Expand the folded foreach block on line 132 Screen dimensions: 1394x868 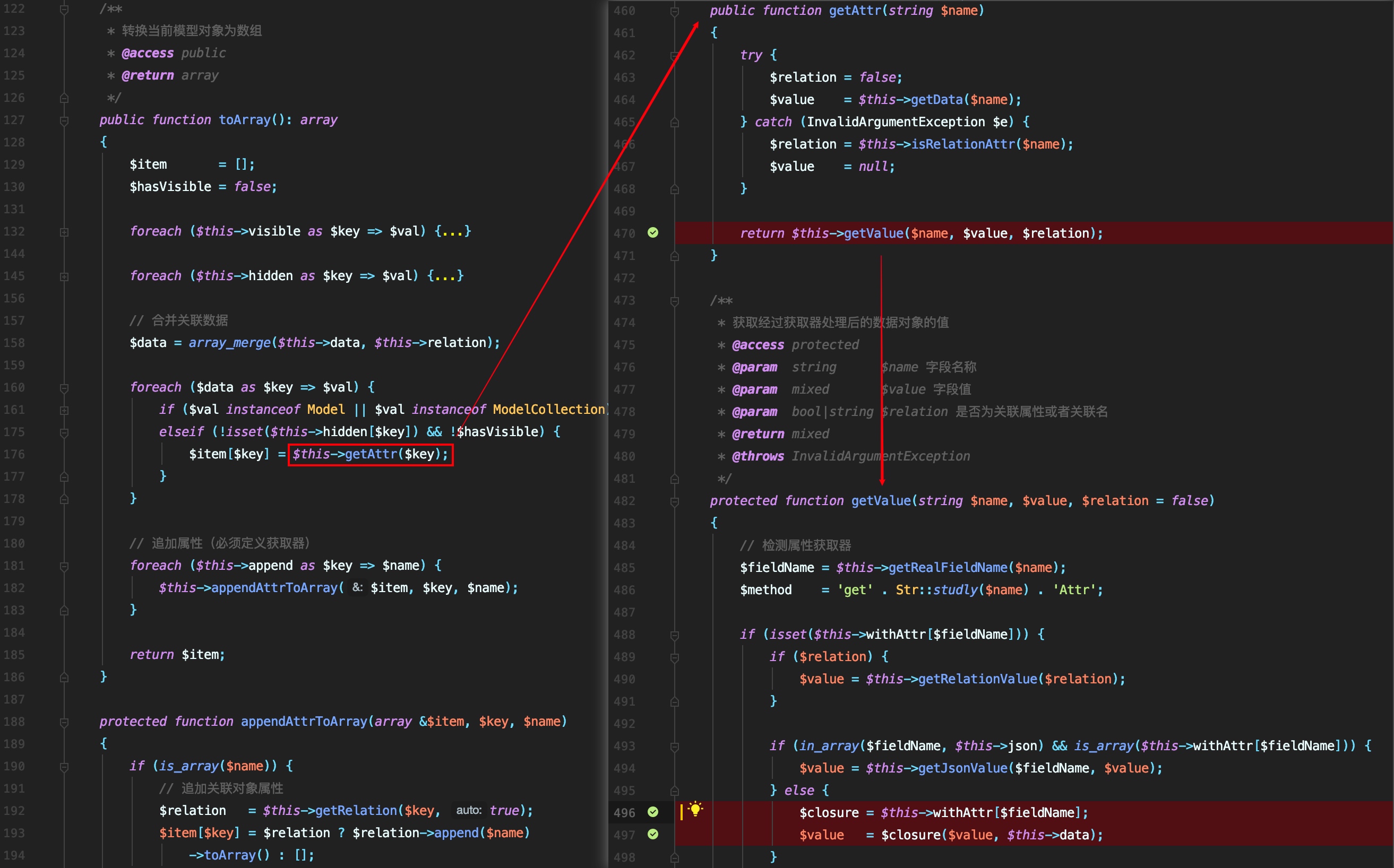pyautogui.click(x=64, y=232)
